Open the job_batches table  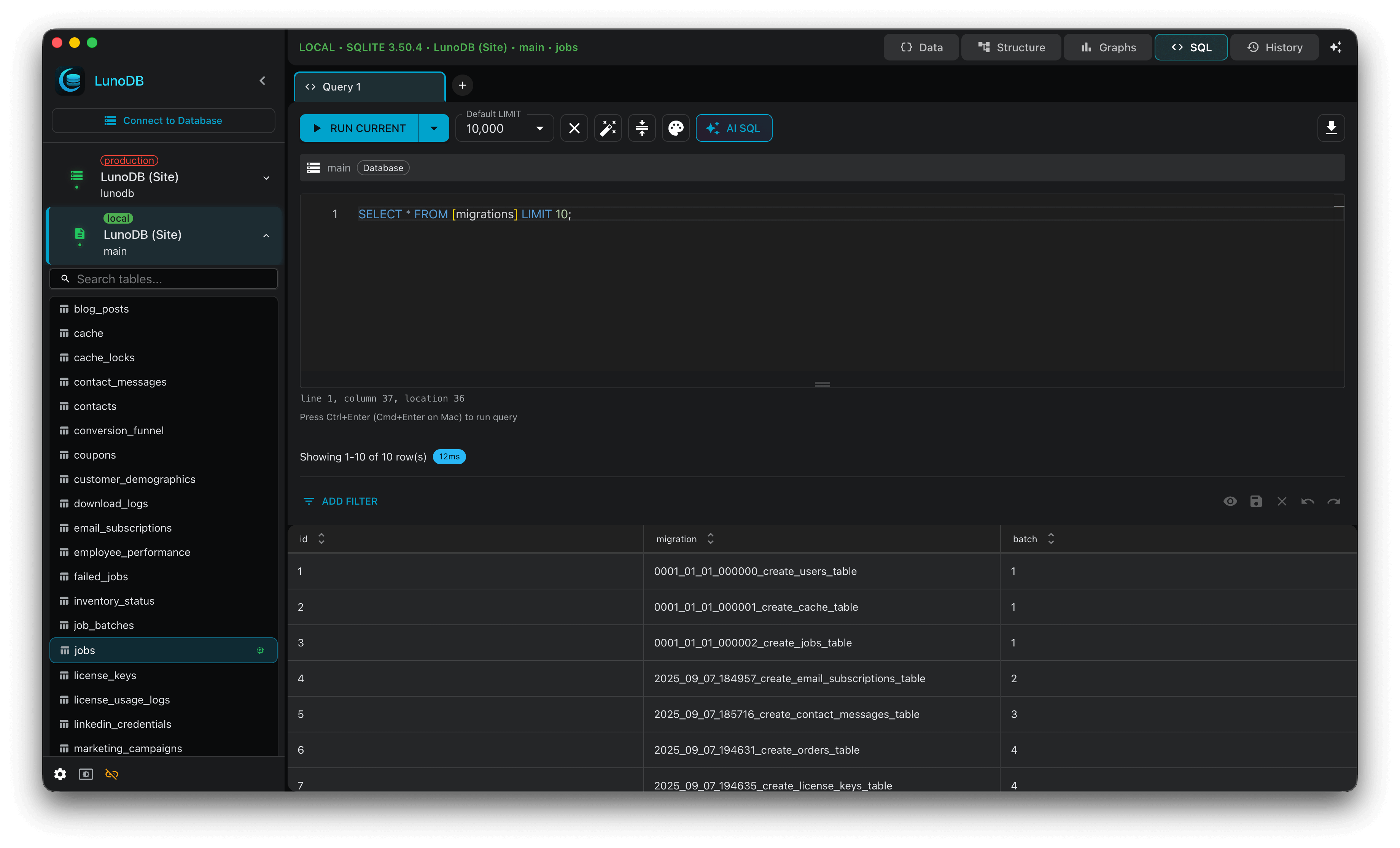164,625
